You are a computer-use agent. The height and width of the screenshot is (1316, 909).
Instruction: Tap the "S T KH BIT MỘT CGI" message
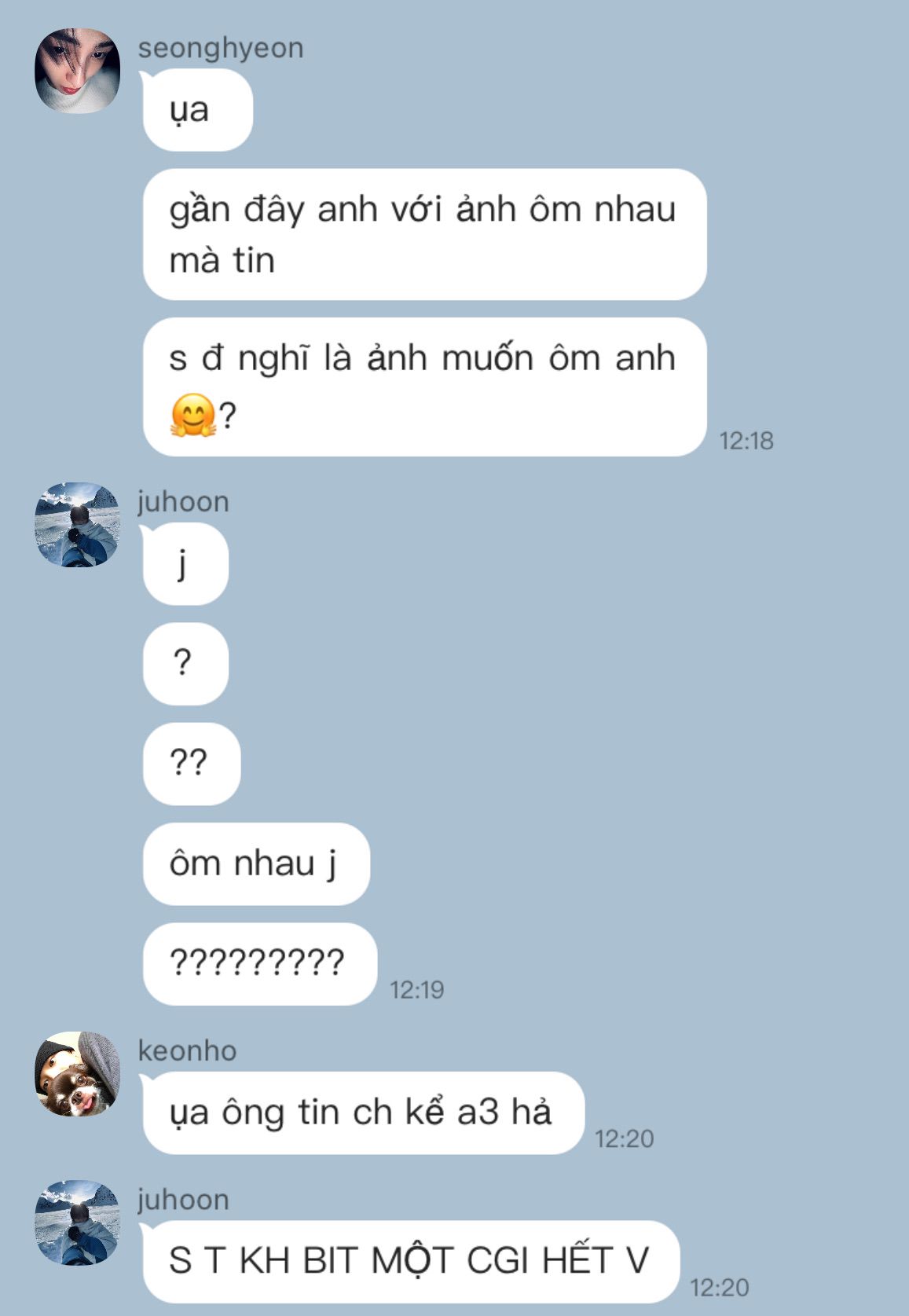click(x=410, y=1261)
